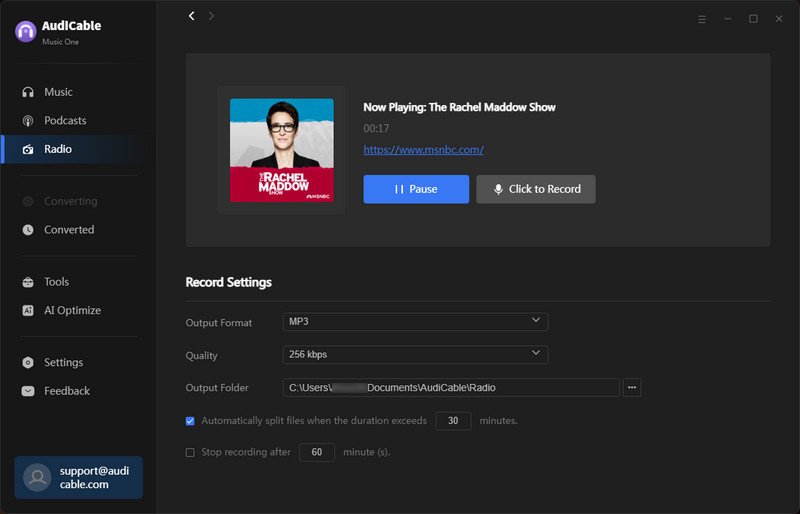The image size is (800, 514).
Task: Pause The Rachel Maddow Show playback
Action: (x=416, y=189)
